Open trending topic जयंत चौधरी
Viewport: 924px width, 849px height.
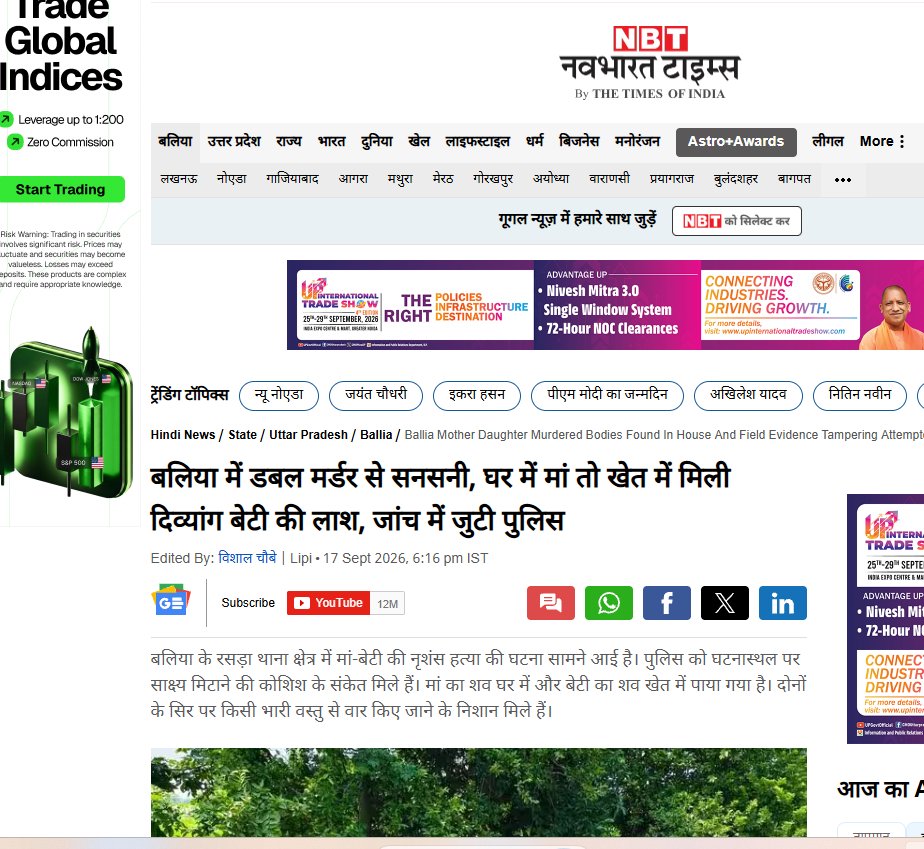376,395
